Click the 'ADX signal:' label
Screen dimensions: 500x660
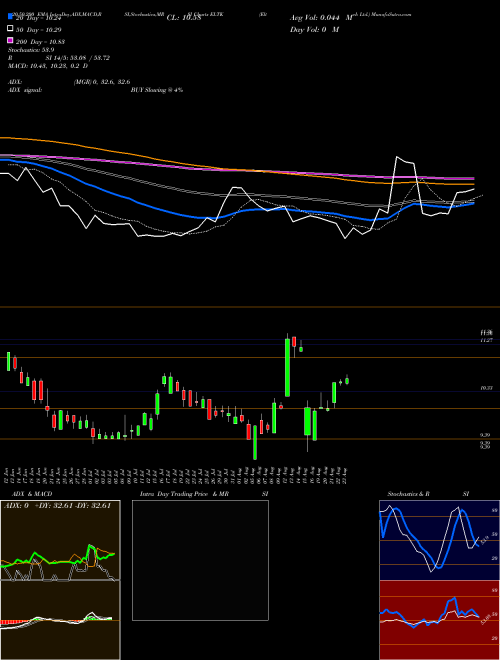click(25, 90)
